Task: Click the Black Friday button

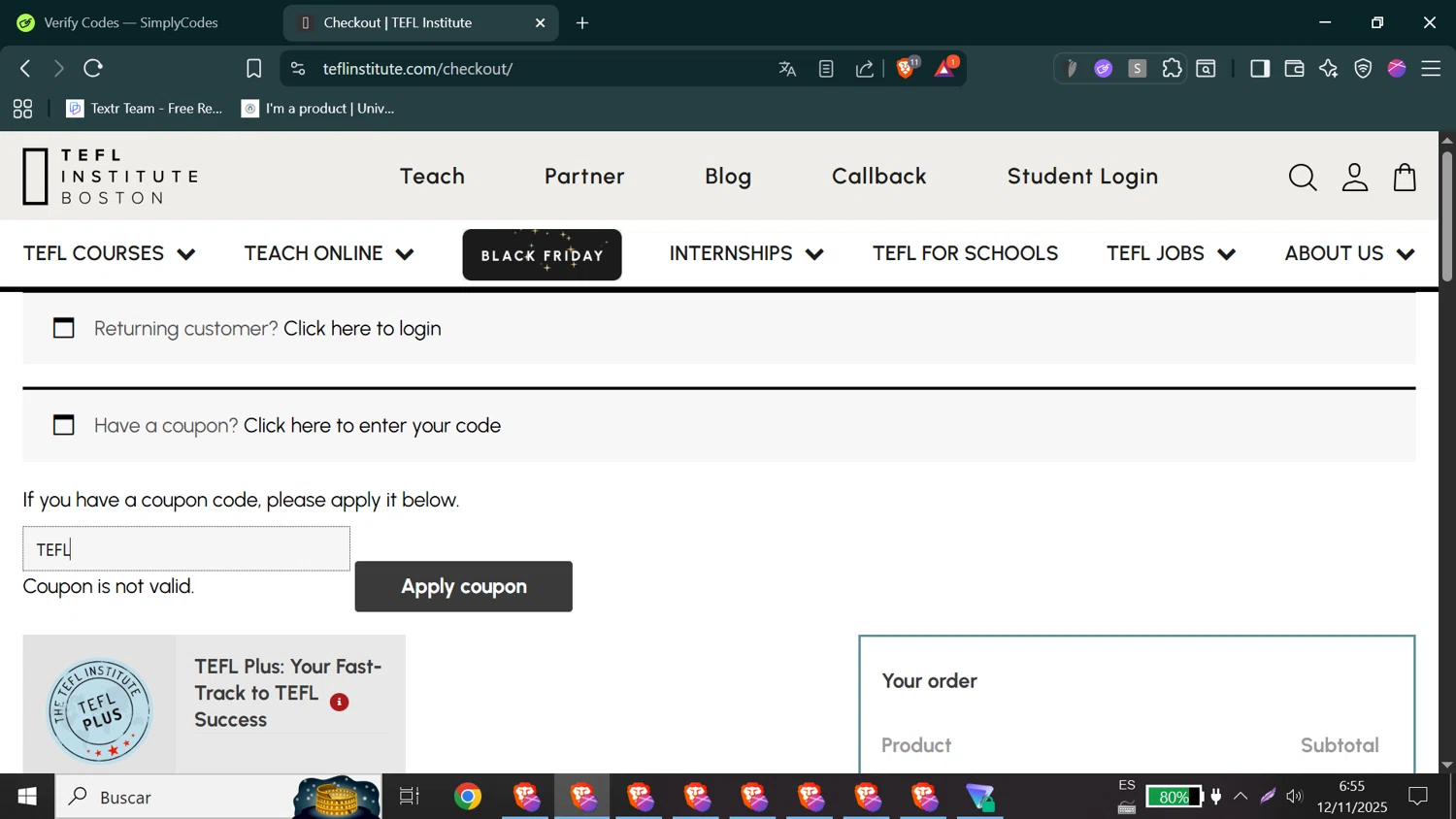Action: tap(542, 254)
